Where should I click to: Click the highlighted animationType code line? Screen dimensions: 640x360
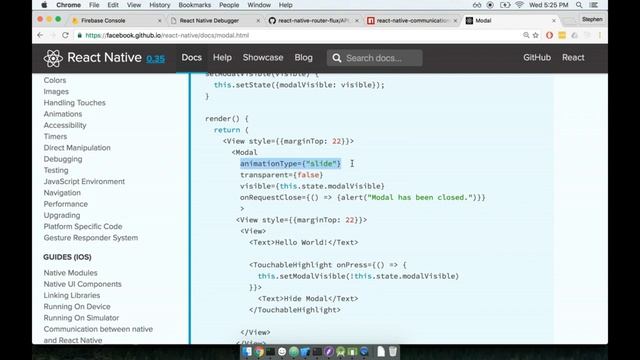click(x=290, y=164)
